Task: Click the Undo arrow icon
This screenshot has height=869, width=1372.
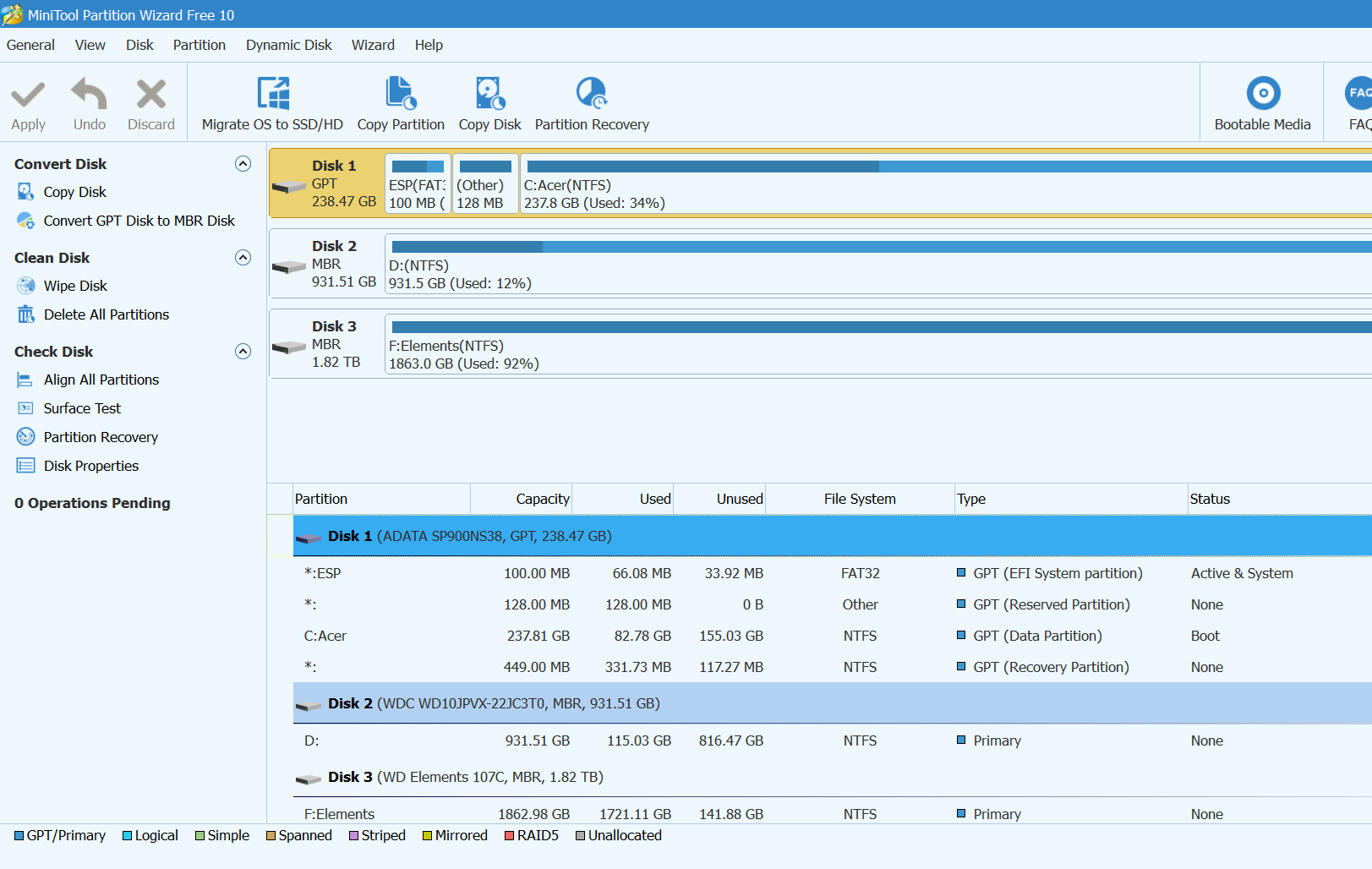Action: coord(89,94)
